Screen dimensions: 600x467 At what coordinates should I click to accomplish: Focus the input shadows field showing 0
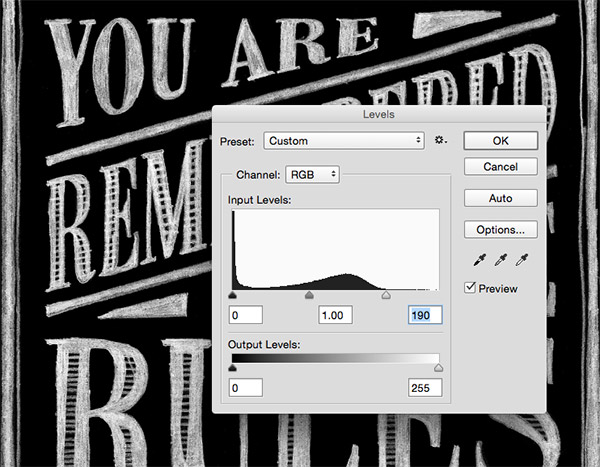click(x=245, y=315)
